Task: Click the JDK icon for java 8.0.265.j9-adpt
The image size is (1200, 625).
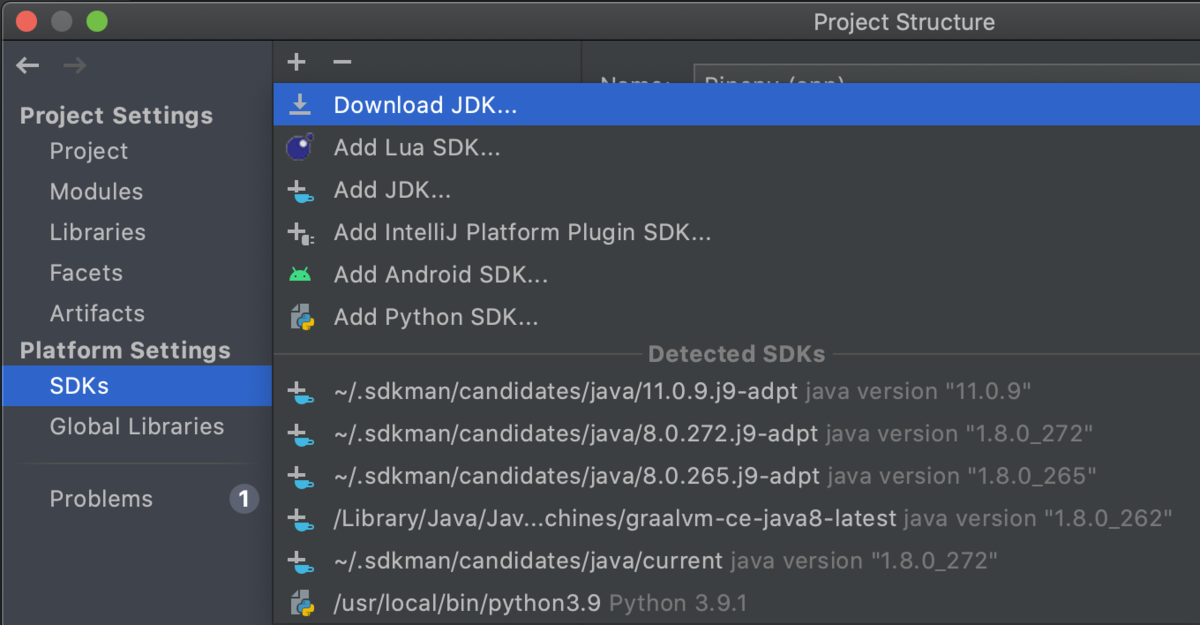Action: [x=300, y=476]
